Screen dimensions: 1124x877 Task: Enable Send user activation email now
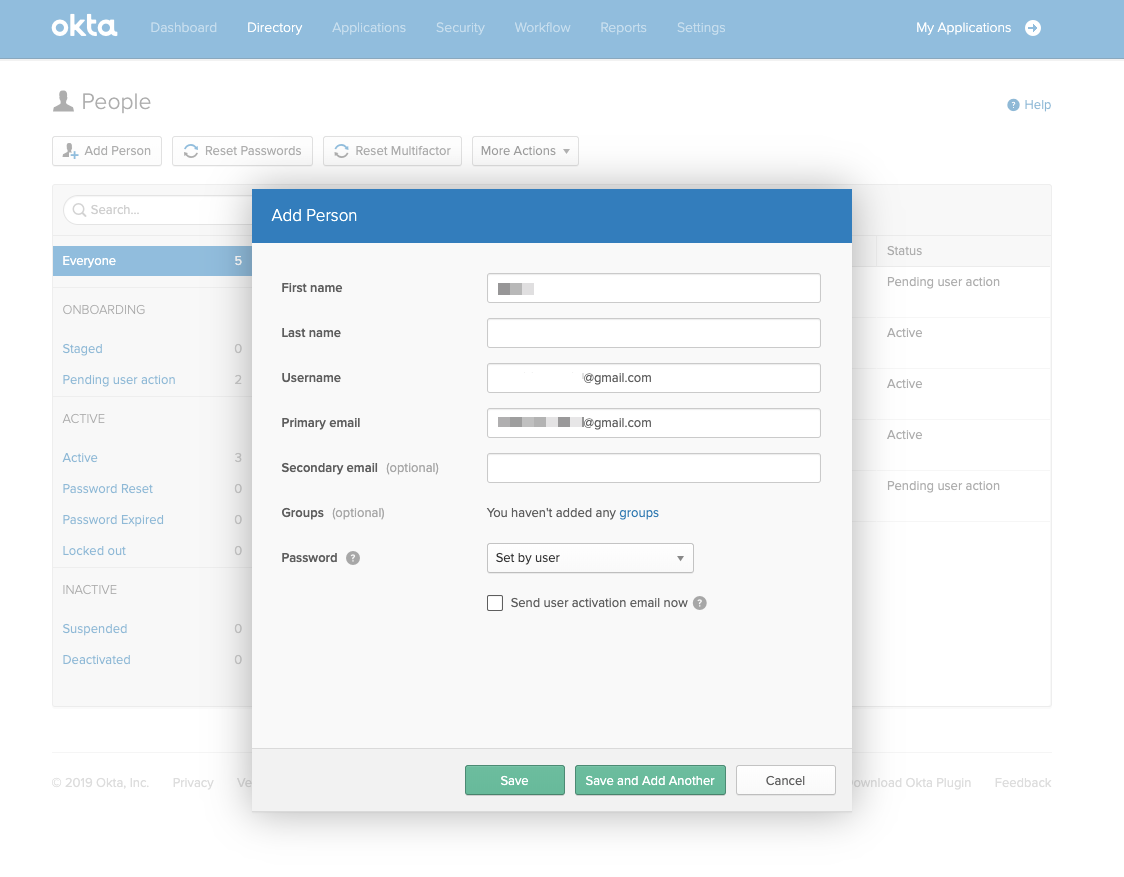495,603
